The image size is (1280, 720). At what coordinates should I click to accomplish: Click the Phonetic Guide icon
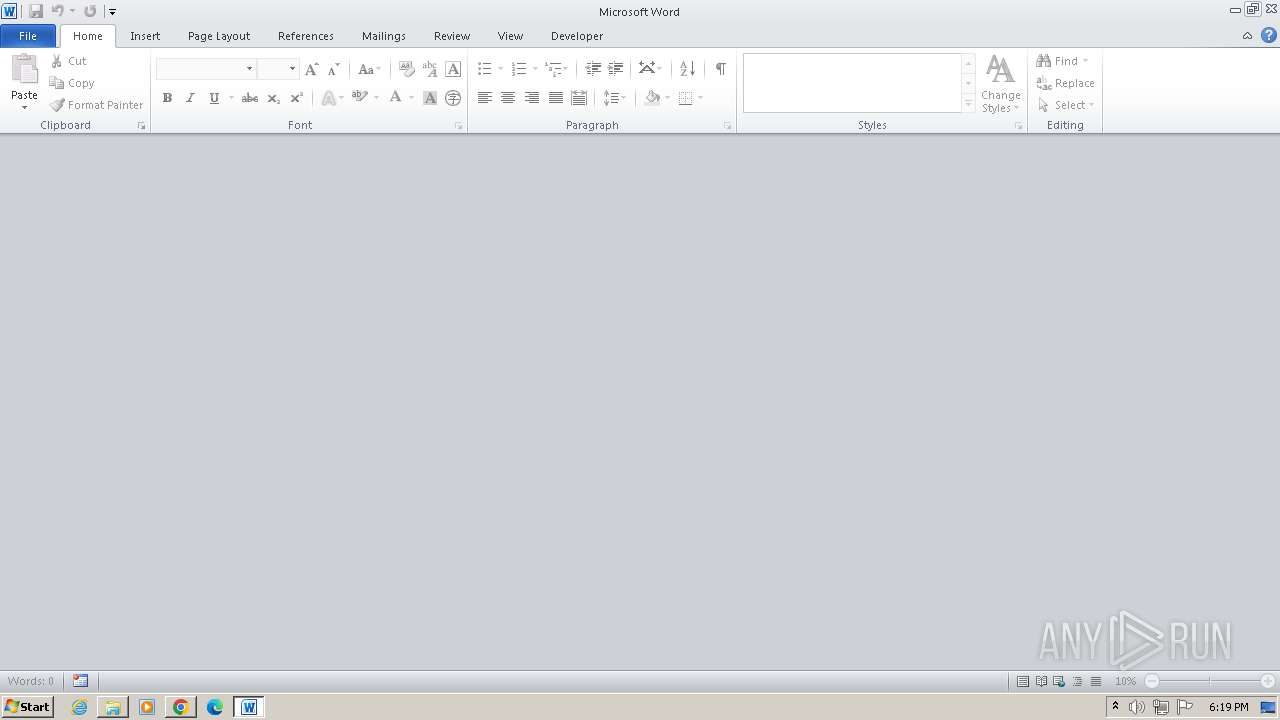(430, 69)
